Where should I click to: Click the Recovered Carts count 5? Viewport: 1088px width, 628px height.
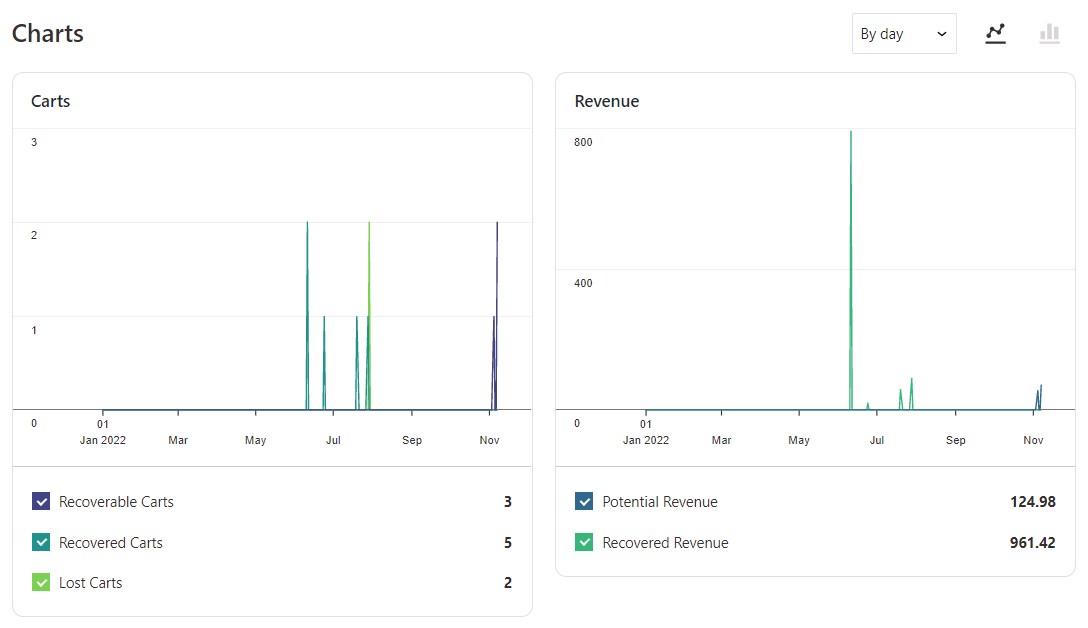click(x=508, y=543)
